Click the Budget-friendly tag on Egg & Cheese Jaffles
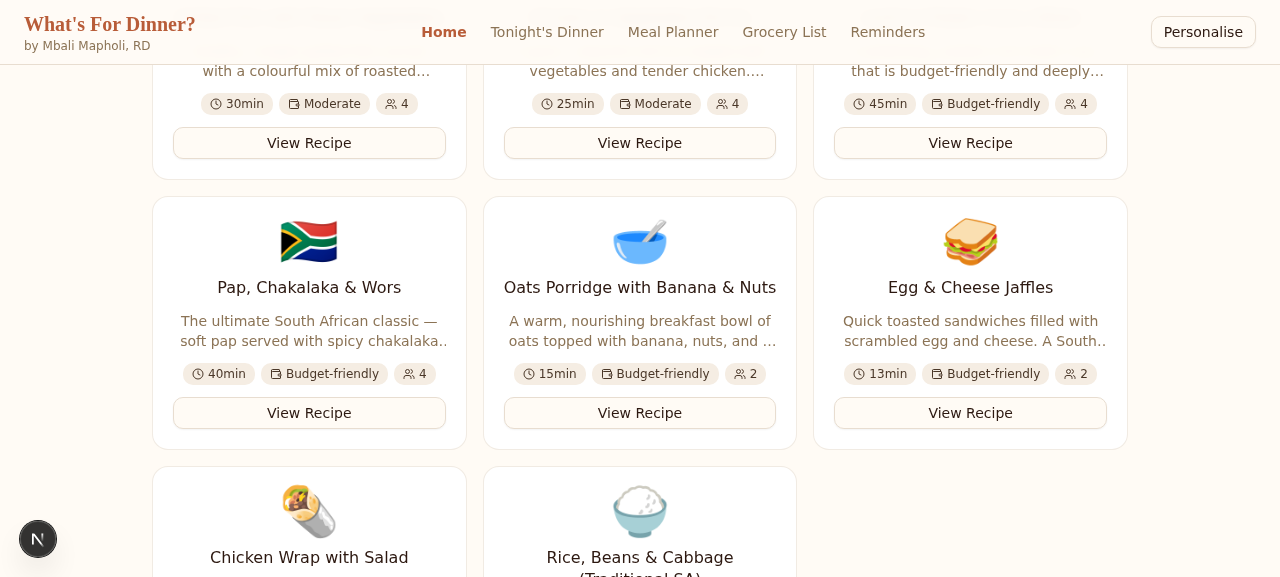This screenshot has height=577, width=1280. point(986,374)
